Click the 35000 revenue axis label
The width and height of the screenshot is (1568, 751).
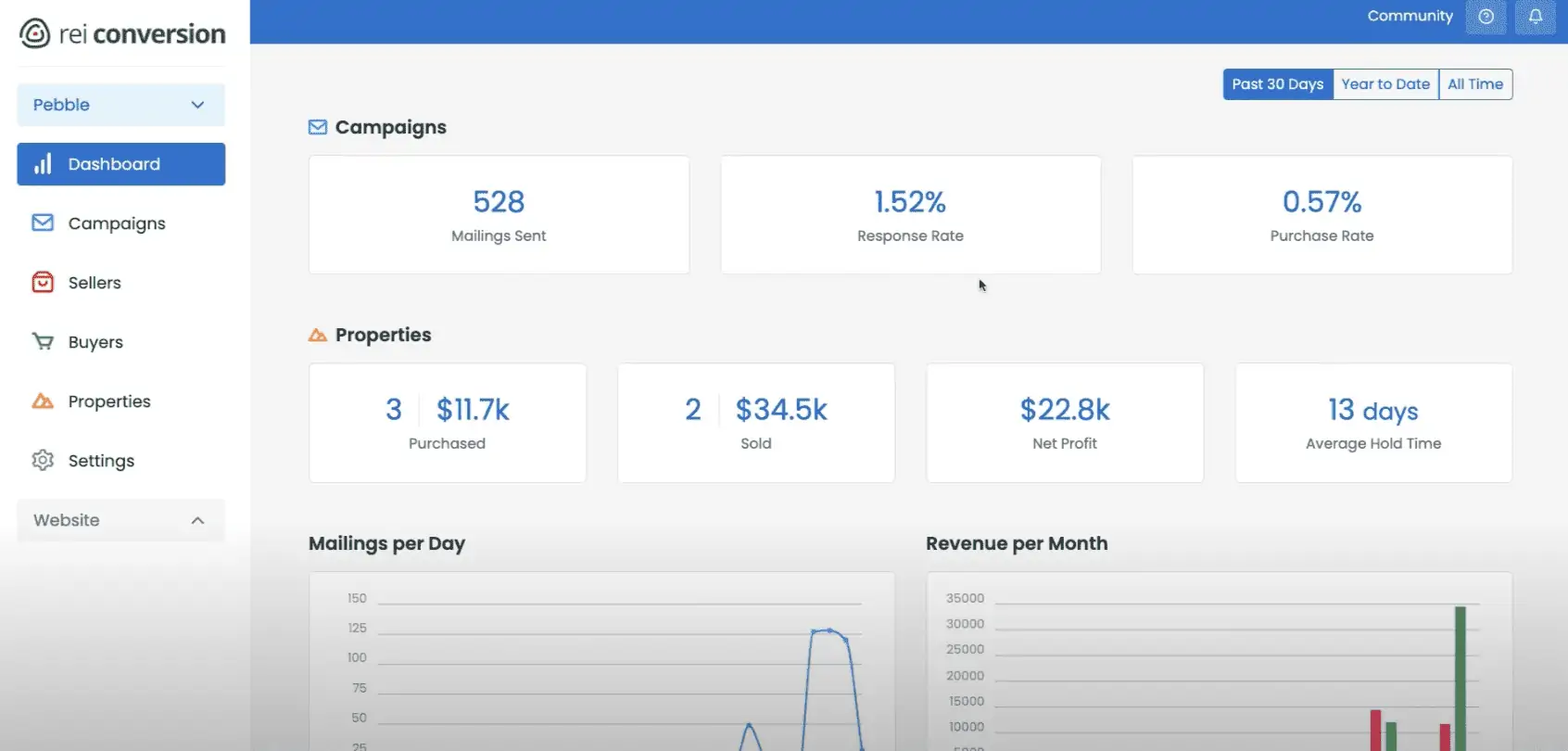click(x=965, y=598)
